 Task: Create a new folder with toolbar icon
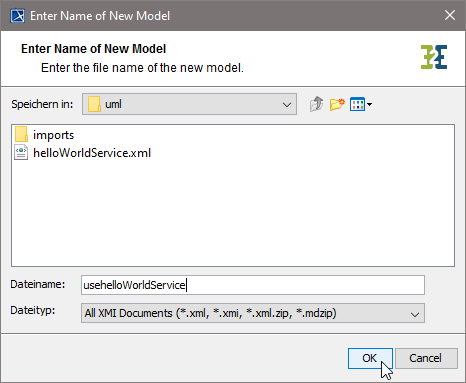[x=337, y=104]
